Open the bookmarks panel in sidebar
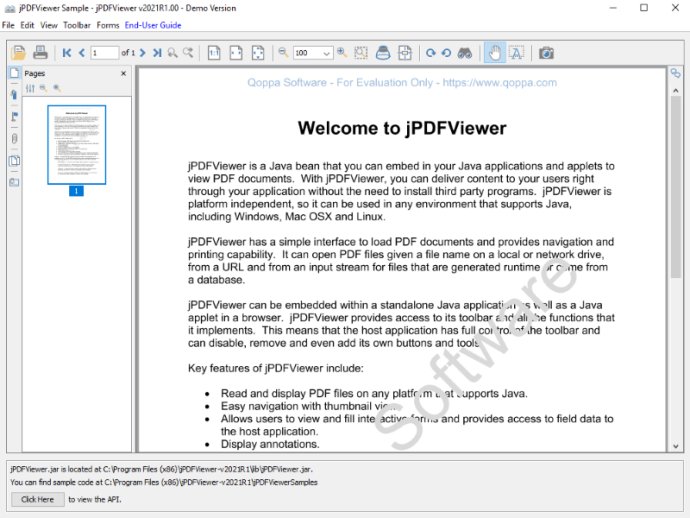The width and height of the screenshot is (690, 518). click(x=15, y=95)
